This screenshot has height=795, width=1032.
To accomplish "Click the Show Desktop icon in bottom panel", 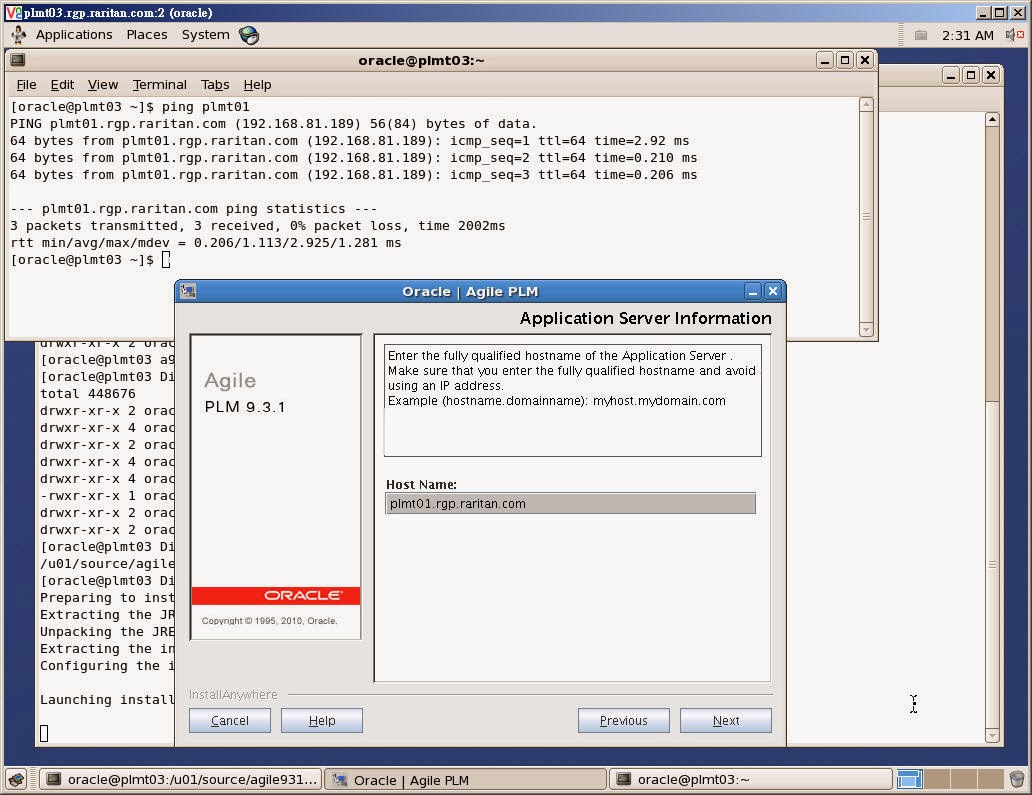I will pyautogui.click(x=17, y=780).
